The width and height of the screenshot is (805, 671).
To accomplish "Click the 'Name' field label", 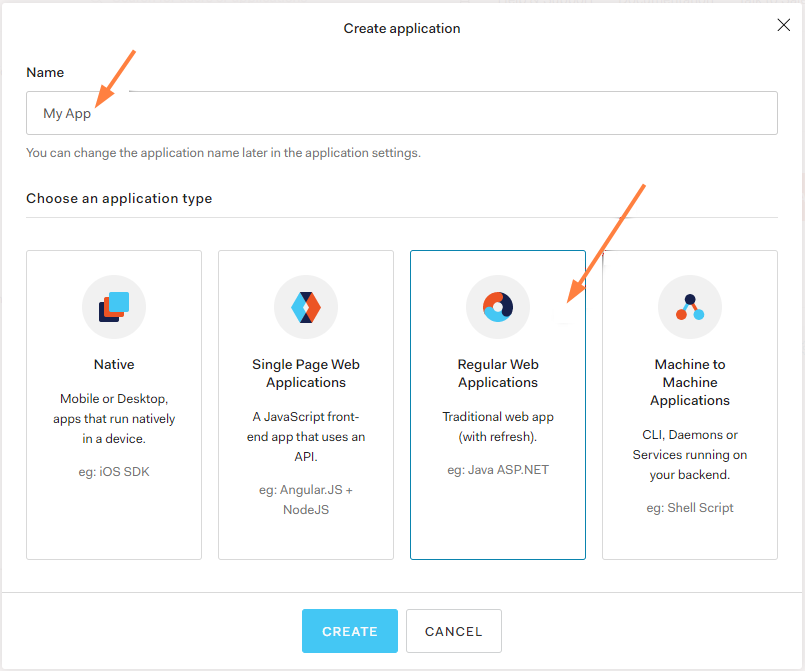I will coord(45,72).
